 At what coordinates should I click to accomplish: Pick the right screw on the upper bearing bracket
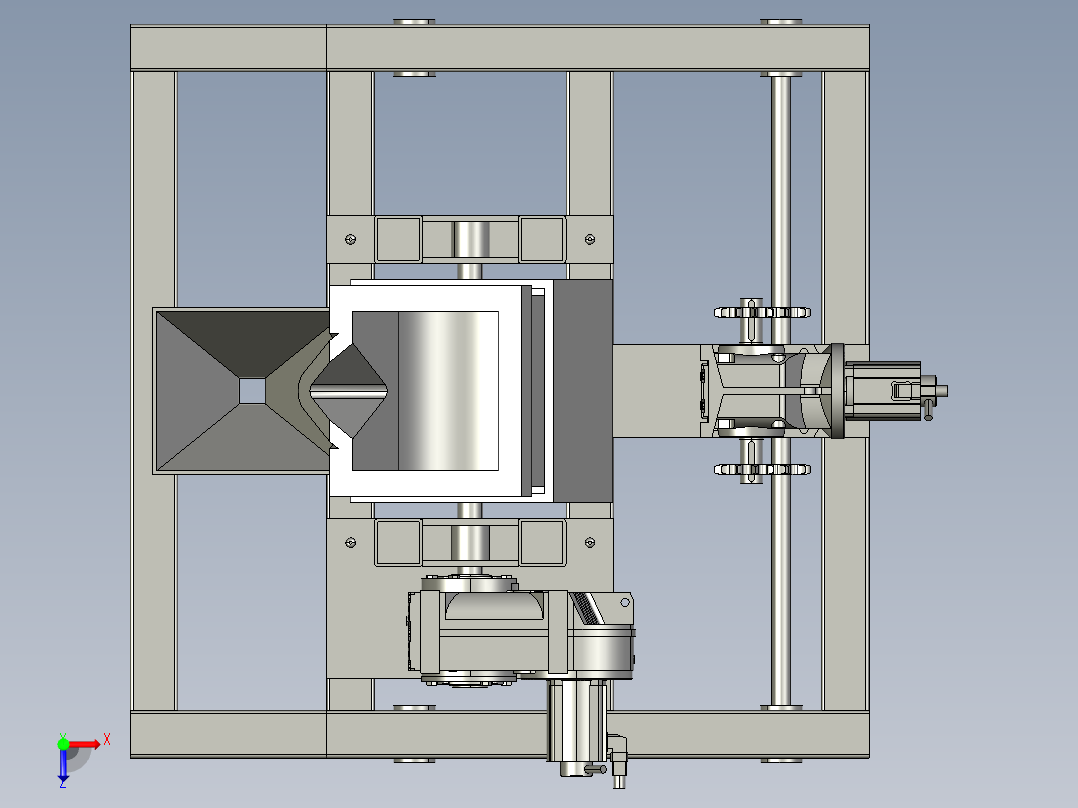[590, 239]
